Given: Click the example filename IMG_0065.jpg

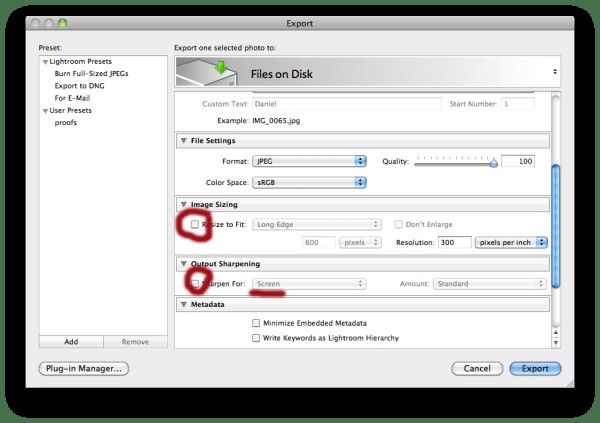Looking at the screenshot, I should click(276, 121).
